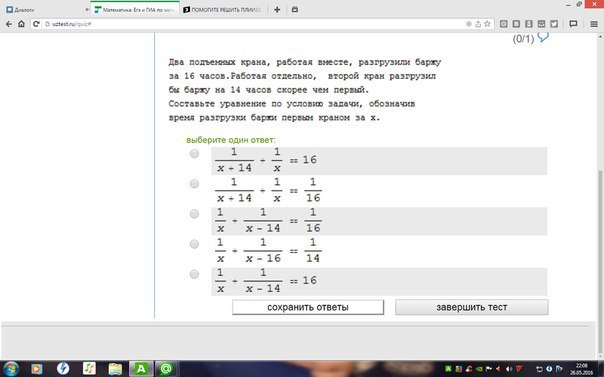Open the browser home page icon
This screenshot has height=377, width=604.
coord(21,24)
